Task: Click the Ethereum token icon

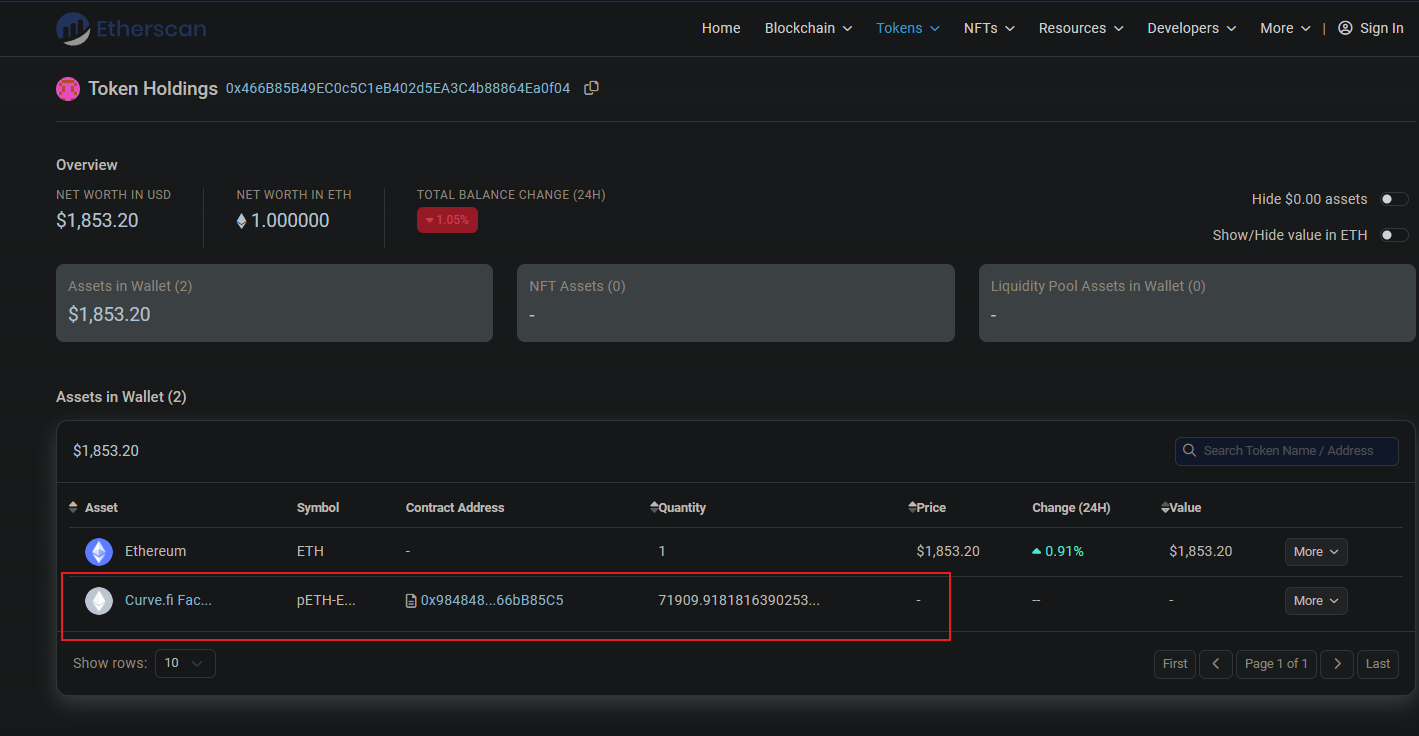Action: (x=99, y=552)
